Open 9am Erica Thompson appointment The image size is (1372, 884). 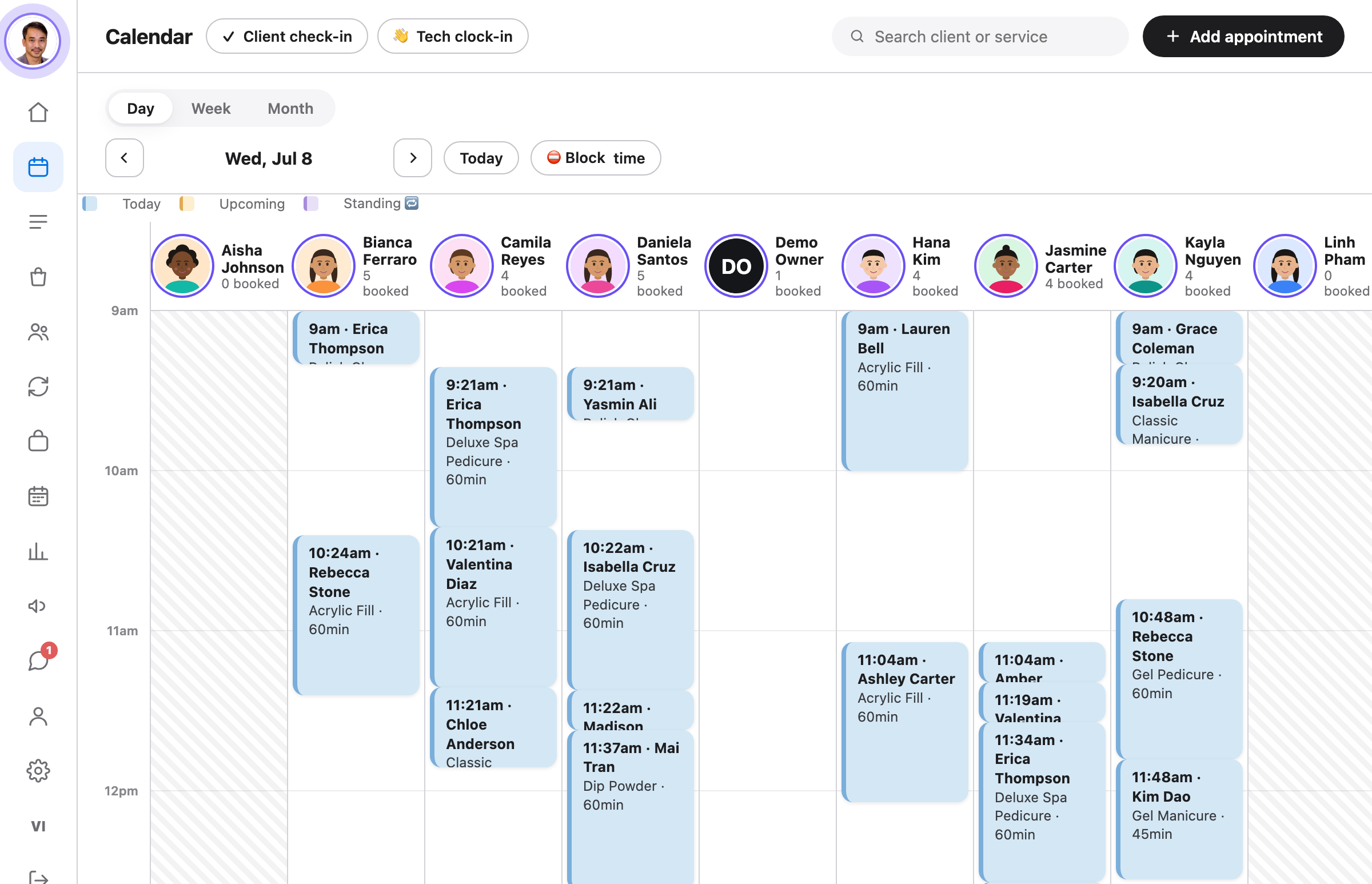(x=356, y=338)
